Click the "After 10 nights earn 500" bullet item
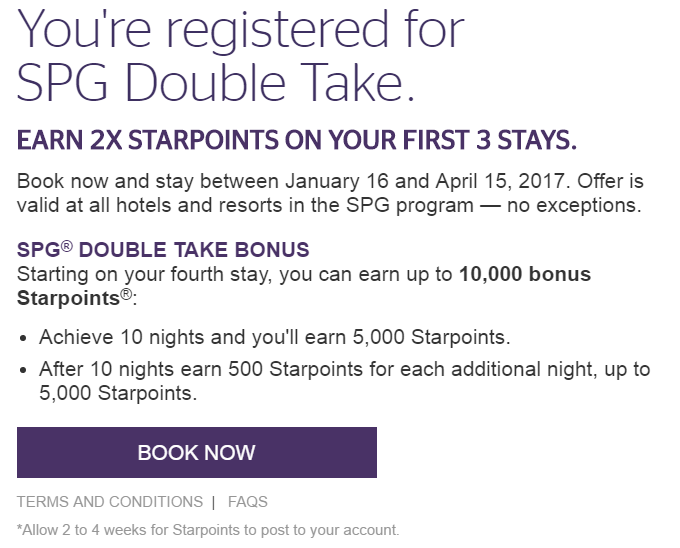Screen dimensions: 680x548 (x=344, y=381)
